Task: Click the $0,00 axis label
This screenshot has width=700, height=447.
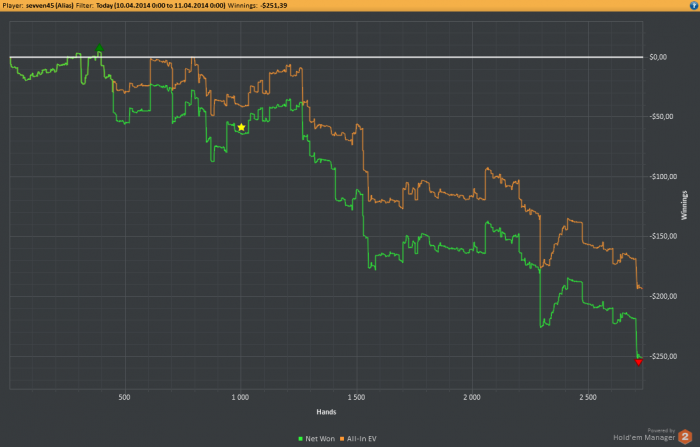Action: click(658, 57)
